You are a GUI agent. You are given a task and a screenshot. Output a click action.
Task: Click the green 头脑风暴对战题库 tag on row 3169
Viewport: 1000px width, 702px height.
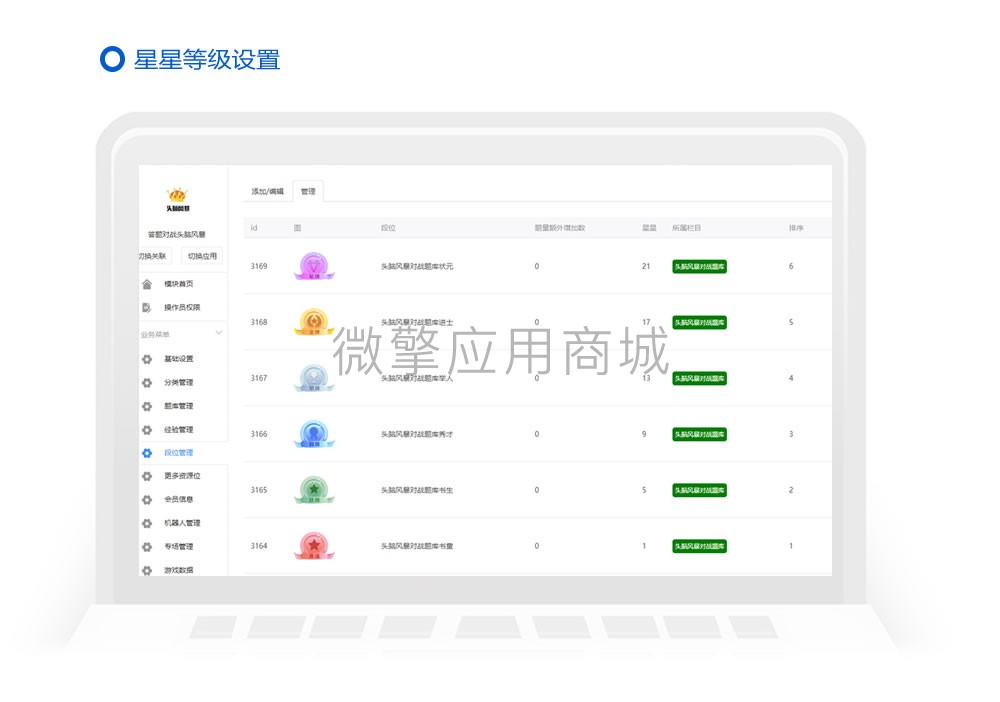click(x=701, y=266)
